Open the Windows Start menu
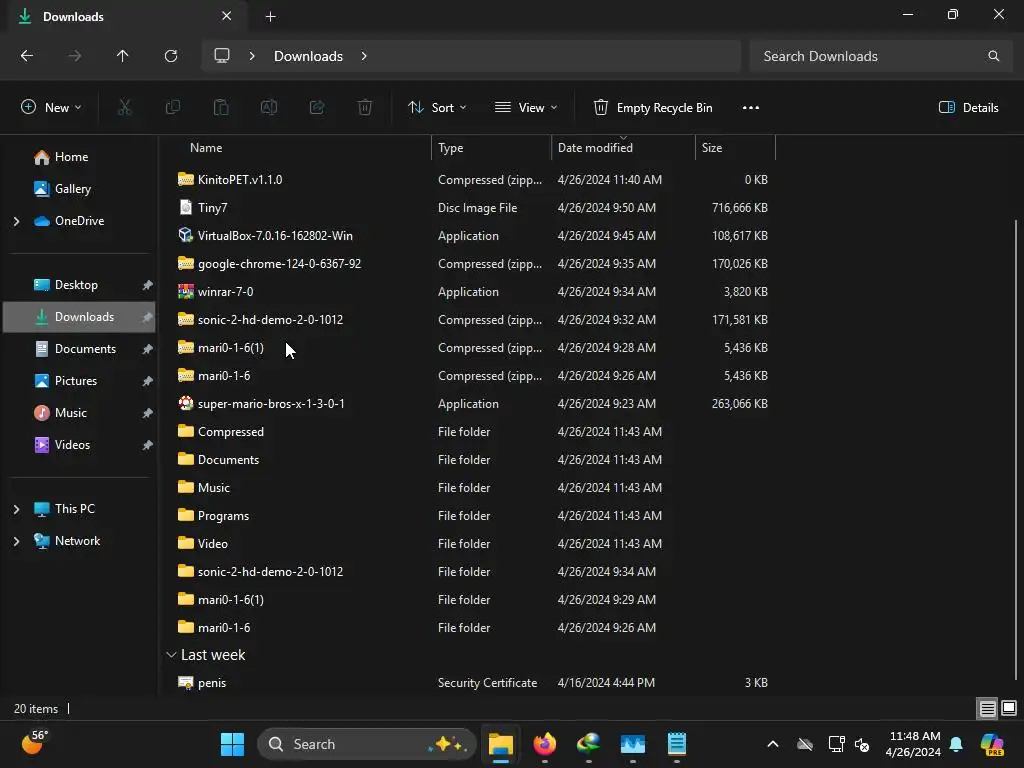Viewport: 1024px width, 768px height. [232, 744]
